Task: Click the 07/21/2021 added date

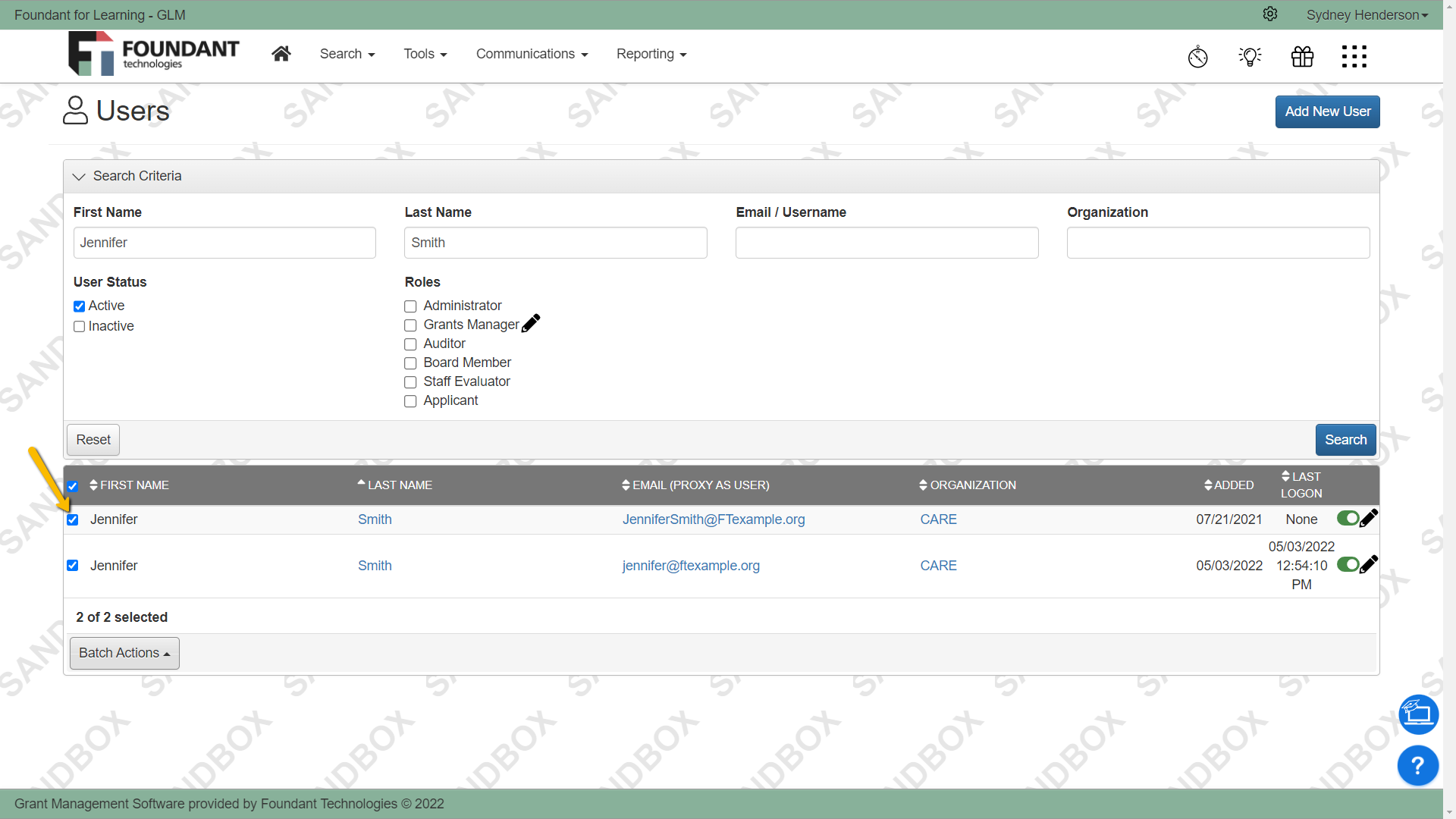Action: pos(1229,519)
